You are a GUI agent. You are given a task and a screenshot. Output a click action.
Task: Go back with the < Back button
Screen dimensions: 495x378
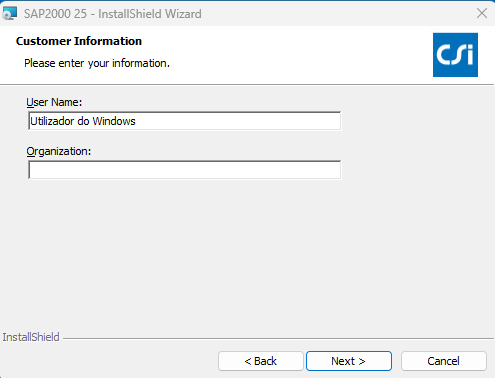pyautogui.click(x=261, y=361)
